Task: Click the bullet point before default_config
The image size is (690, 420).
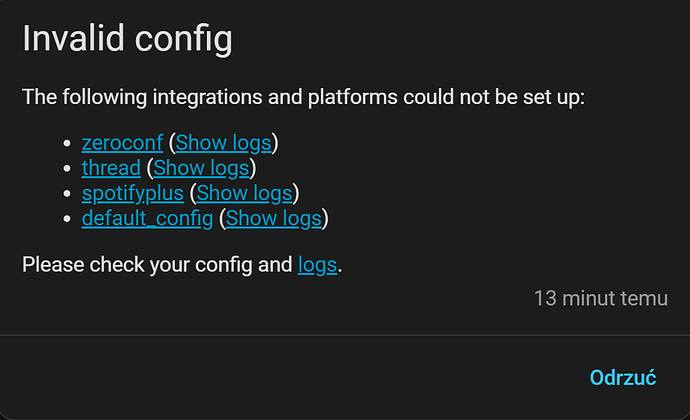Action: coord(67,219)
